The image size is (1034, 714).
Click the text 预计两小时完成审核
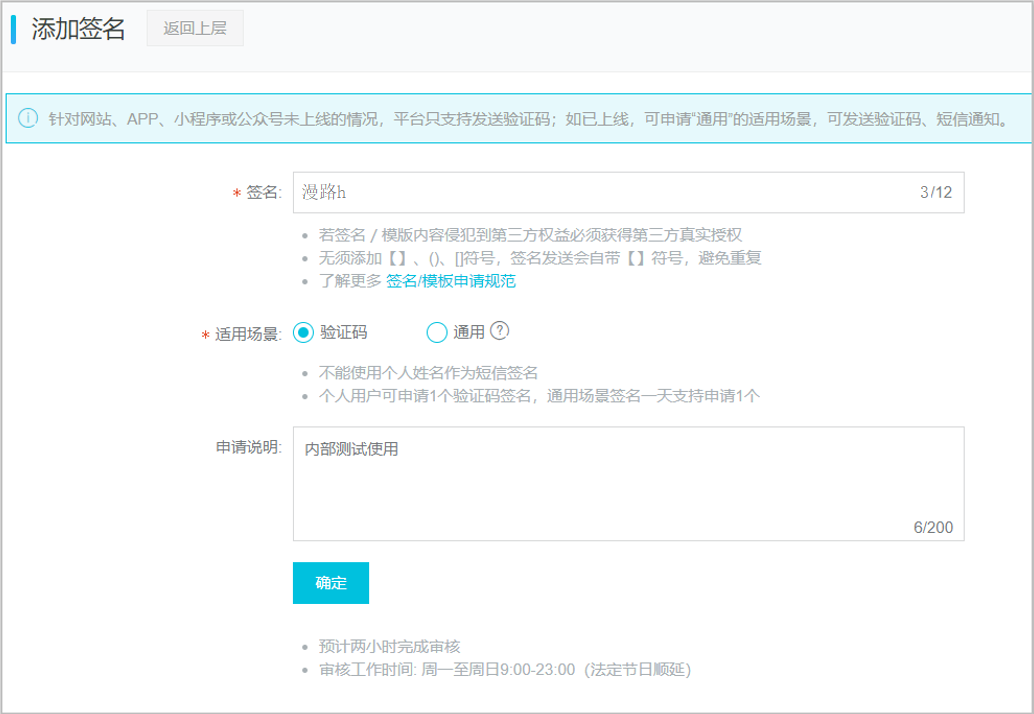pyautogui.click(x=389, y=647)
